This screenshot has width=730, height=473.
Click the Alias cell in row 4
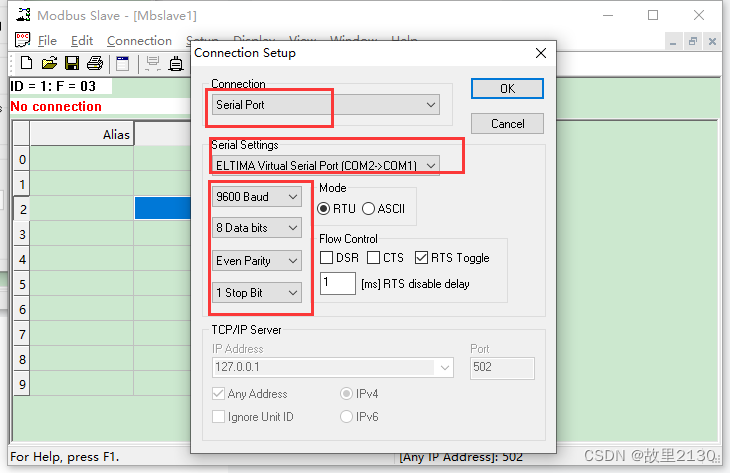tap(82, 259)
